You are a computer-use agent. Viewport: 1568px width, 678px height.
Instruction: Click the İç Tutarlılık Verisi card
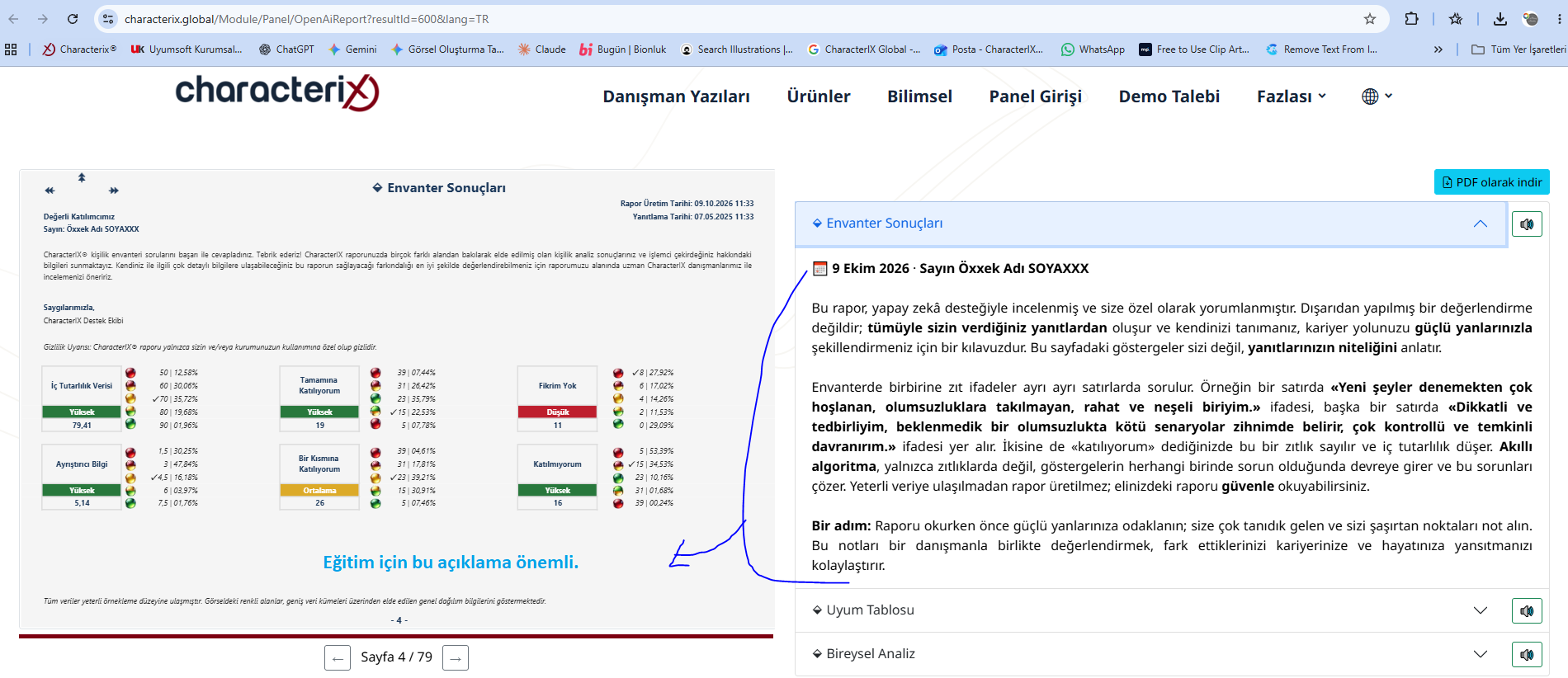click(82, 399)
